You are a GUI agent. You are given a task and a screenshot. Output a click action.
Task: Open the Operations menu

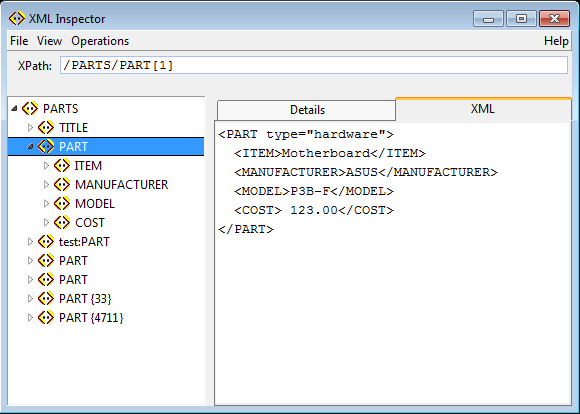click(100, 41)
